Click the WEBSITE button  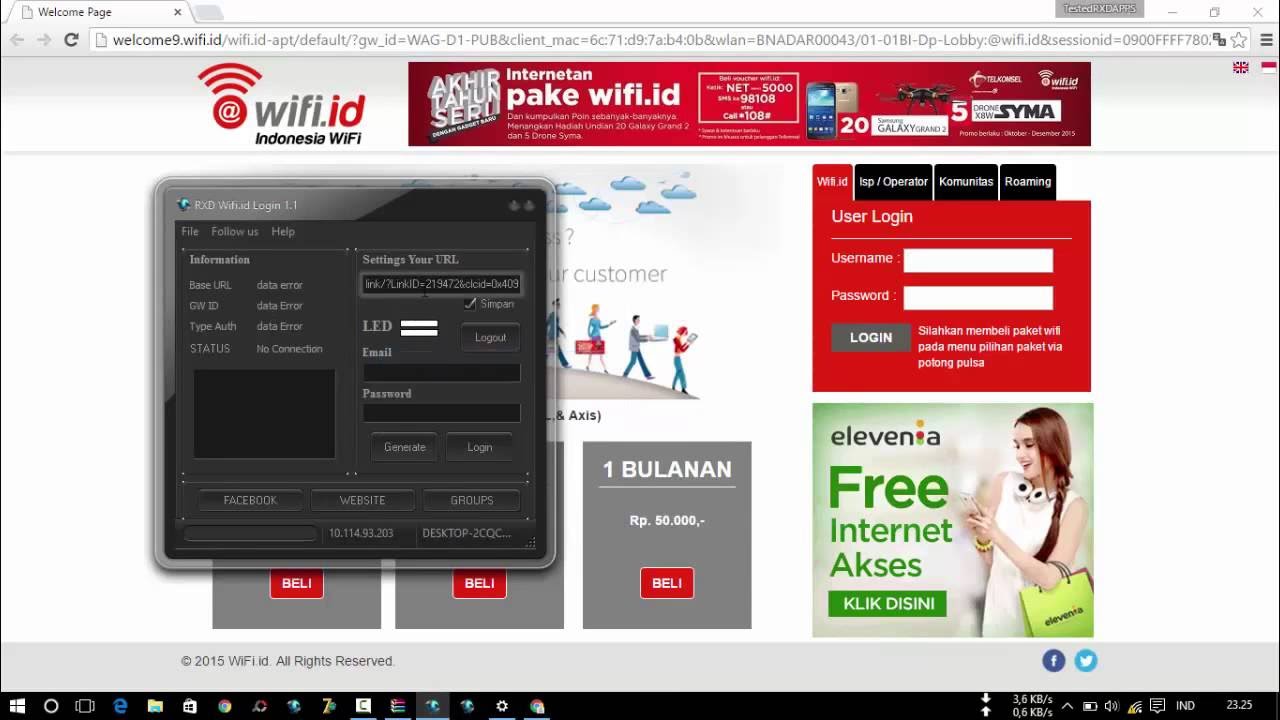[362, 500]
